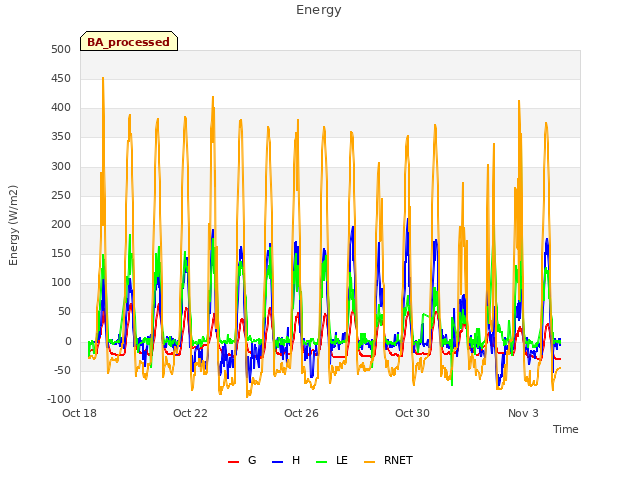Image resolution: width=640 pixels, height=480 pixels.
Task: Select the G legend label
Action: tap(252, 460)
